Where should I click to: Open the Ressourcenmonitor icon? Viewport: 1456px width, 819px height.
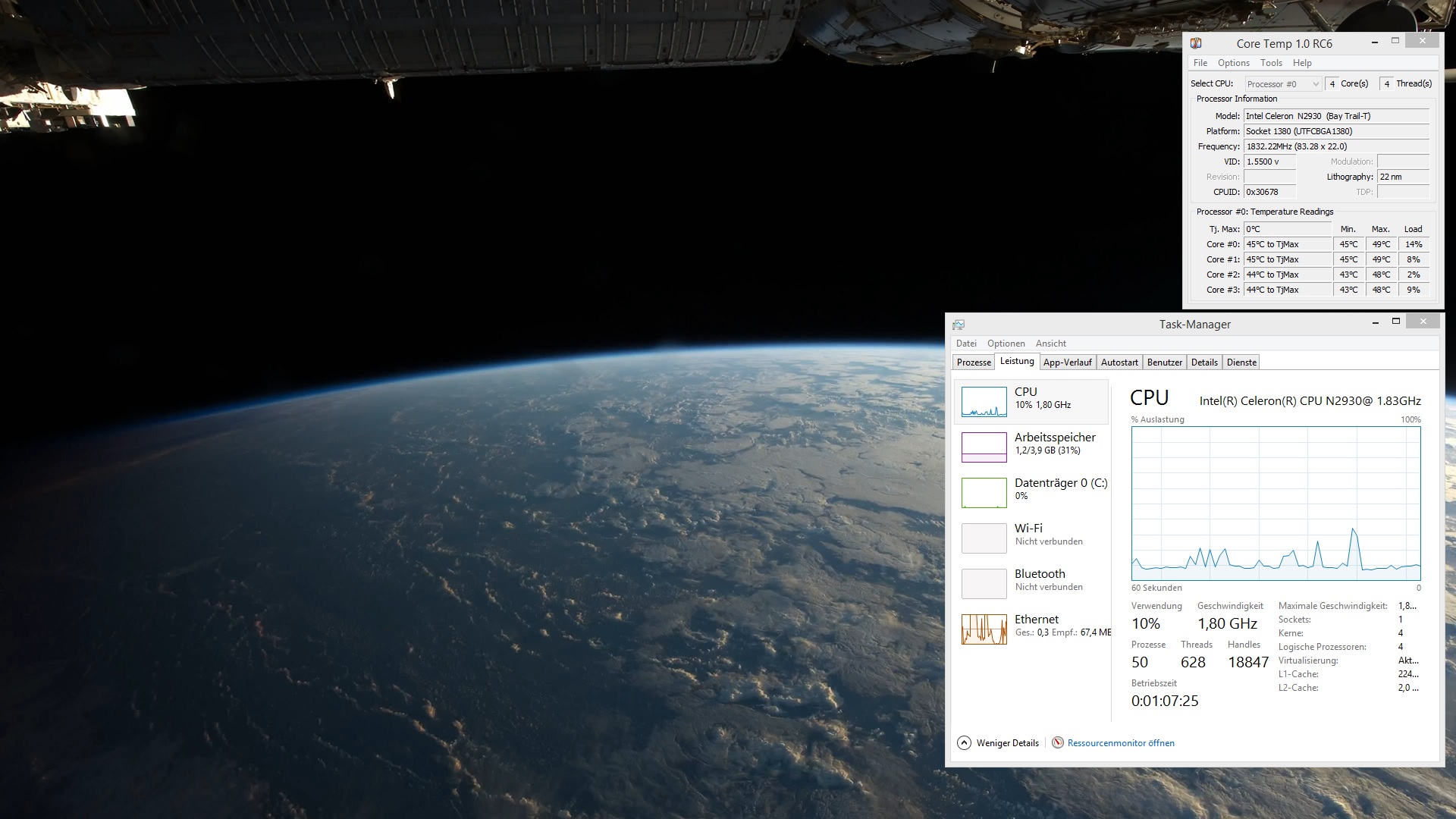pyautogui.click(x=1058, y=742)
